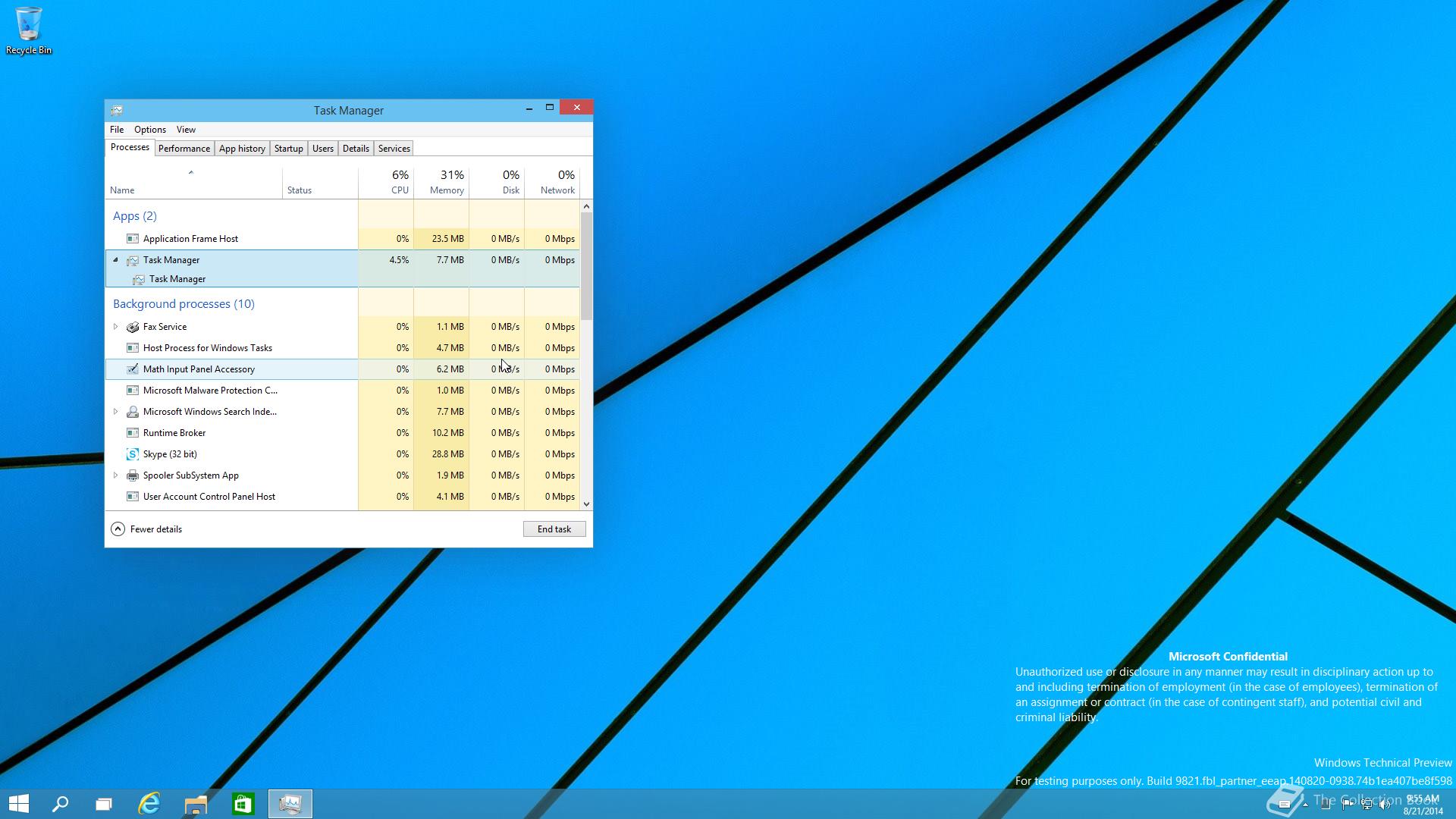Click the Task Manager title bar icon
Screen dimensions: 1456x819
(117, 110)
